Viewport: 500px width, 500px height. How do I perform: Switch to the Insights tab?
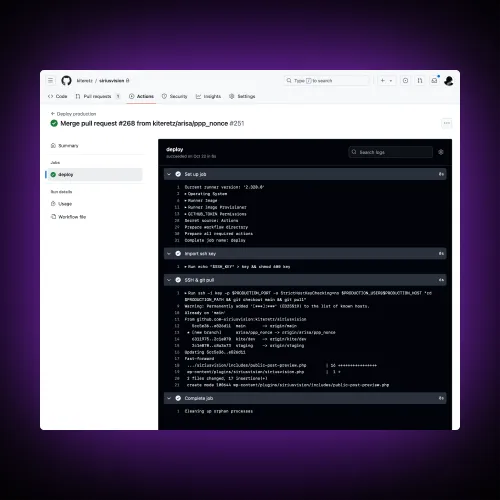pyautogui.click(x=208, y=96)
